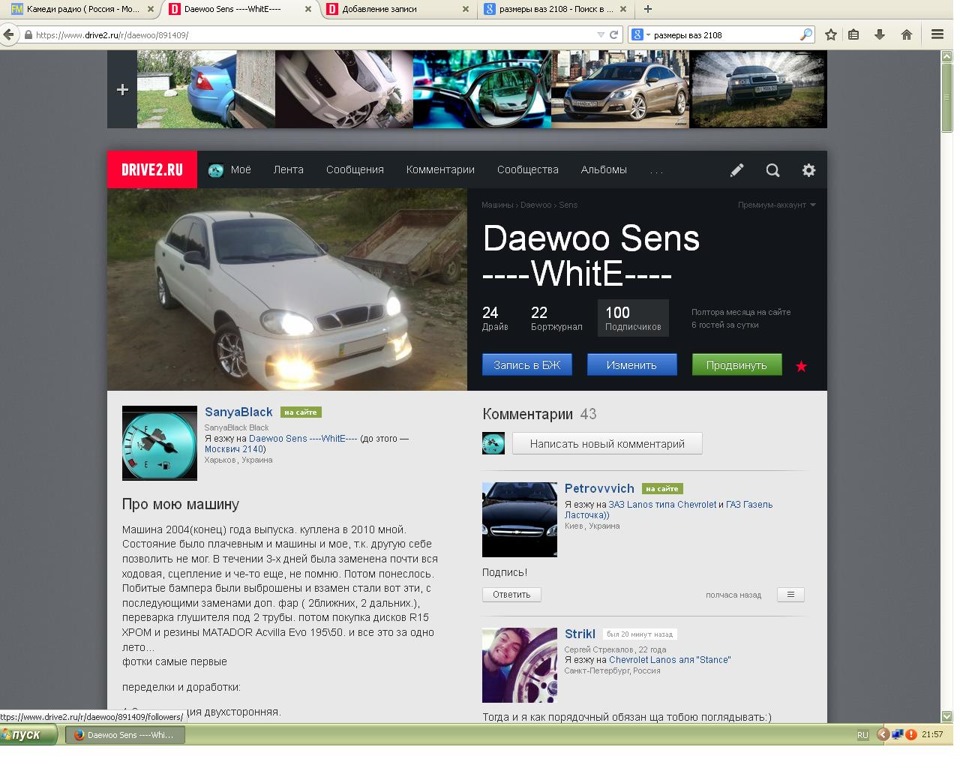Click the Daewoo breadcrumb link

click(x=536, y=205)
